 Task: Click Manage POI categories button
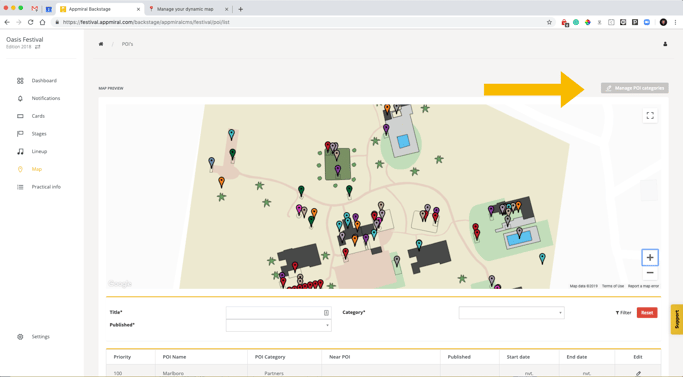(x=635, y=88)
